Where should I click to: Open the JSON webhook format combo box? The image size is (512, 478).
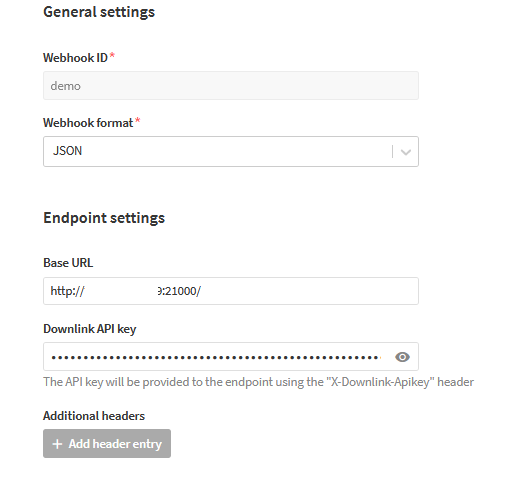[x=231, y=151]
